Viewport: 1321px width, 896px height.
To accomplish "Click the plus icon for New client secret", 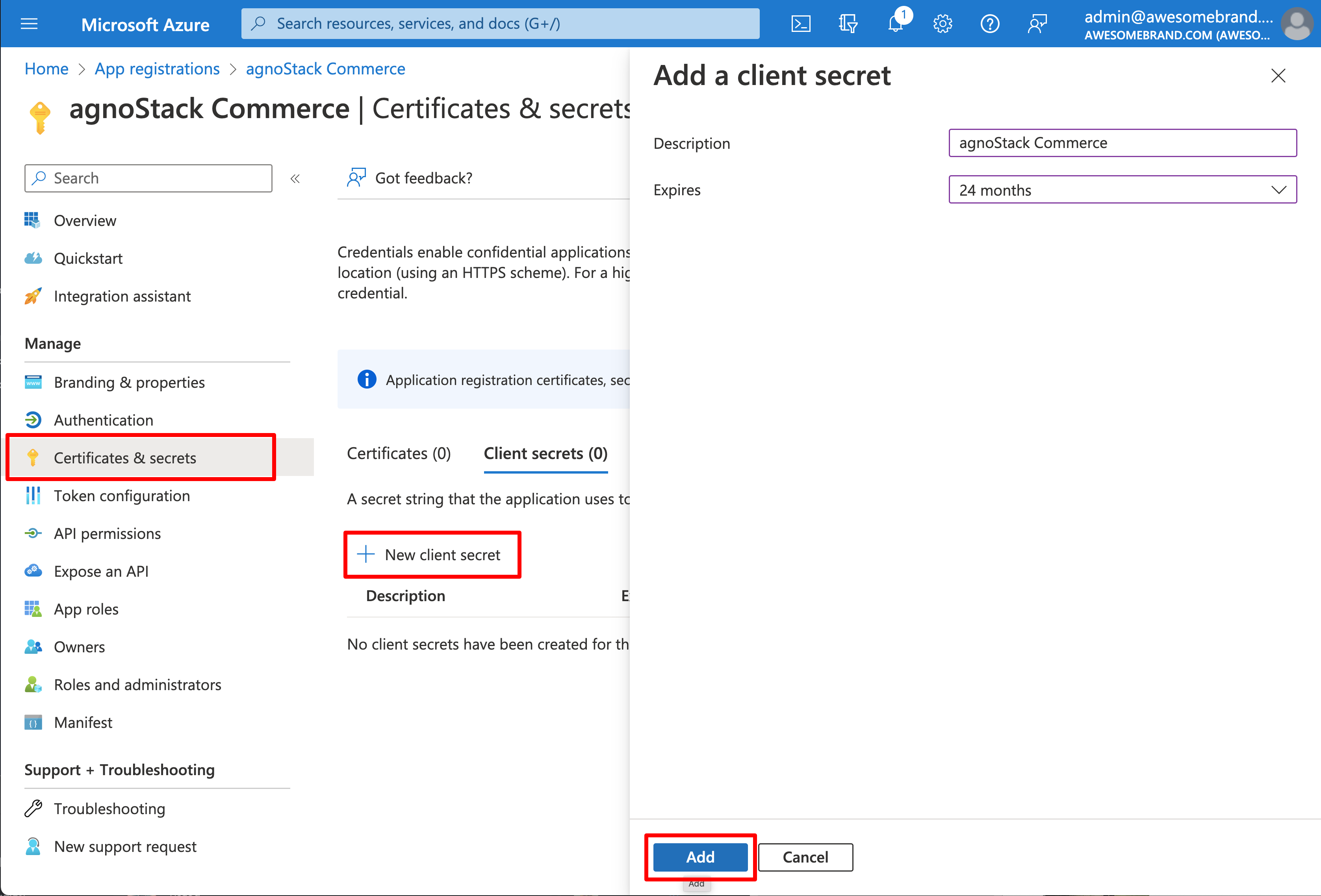I will pyautogui.click(x=366, y=555).
